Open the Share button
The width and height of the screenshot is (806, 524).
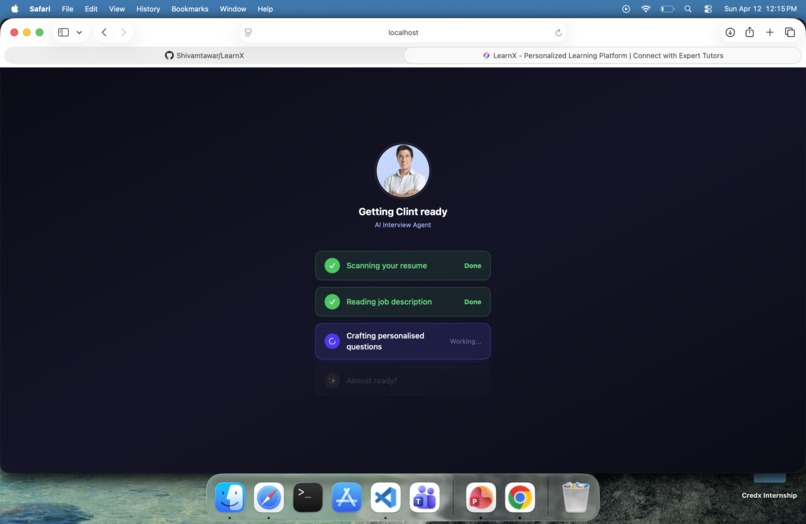[749, 32]
